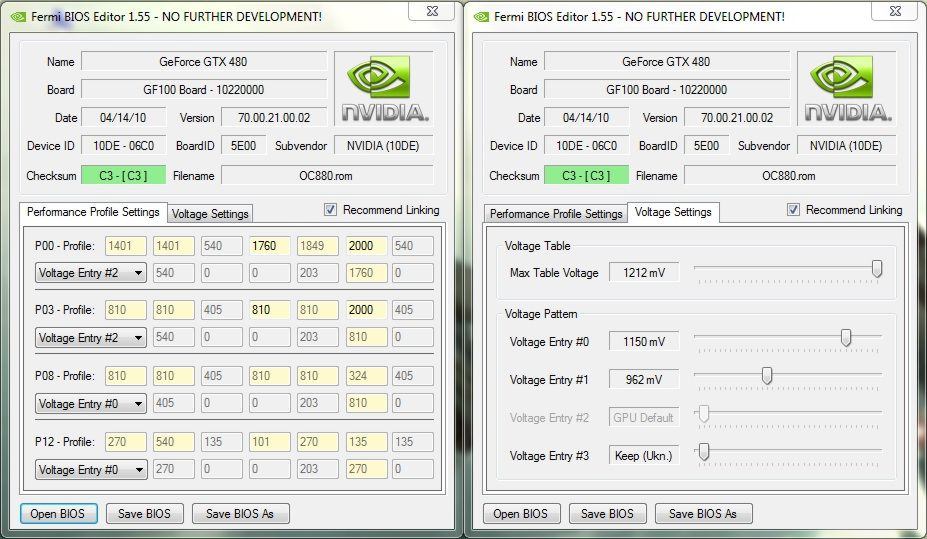Click the NVIDIA logo in the left window
The height and width of the screenshot is (539, 927).
pos(384,89)
